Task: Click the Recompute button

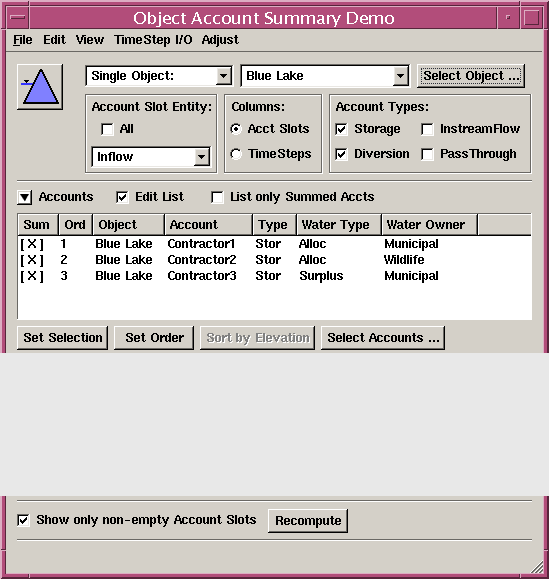Action: 308,521
